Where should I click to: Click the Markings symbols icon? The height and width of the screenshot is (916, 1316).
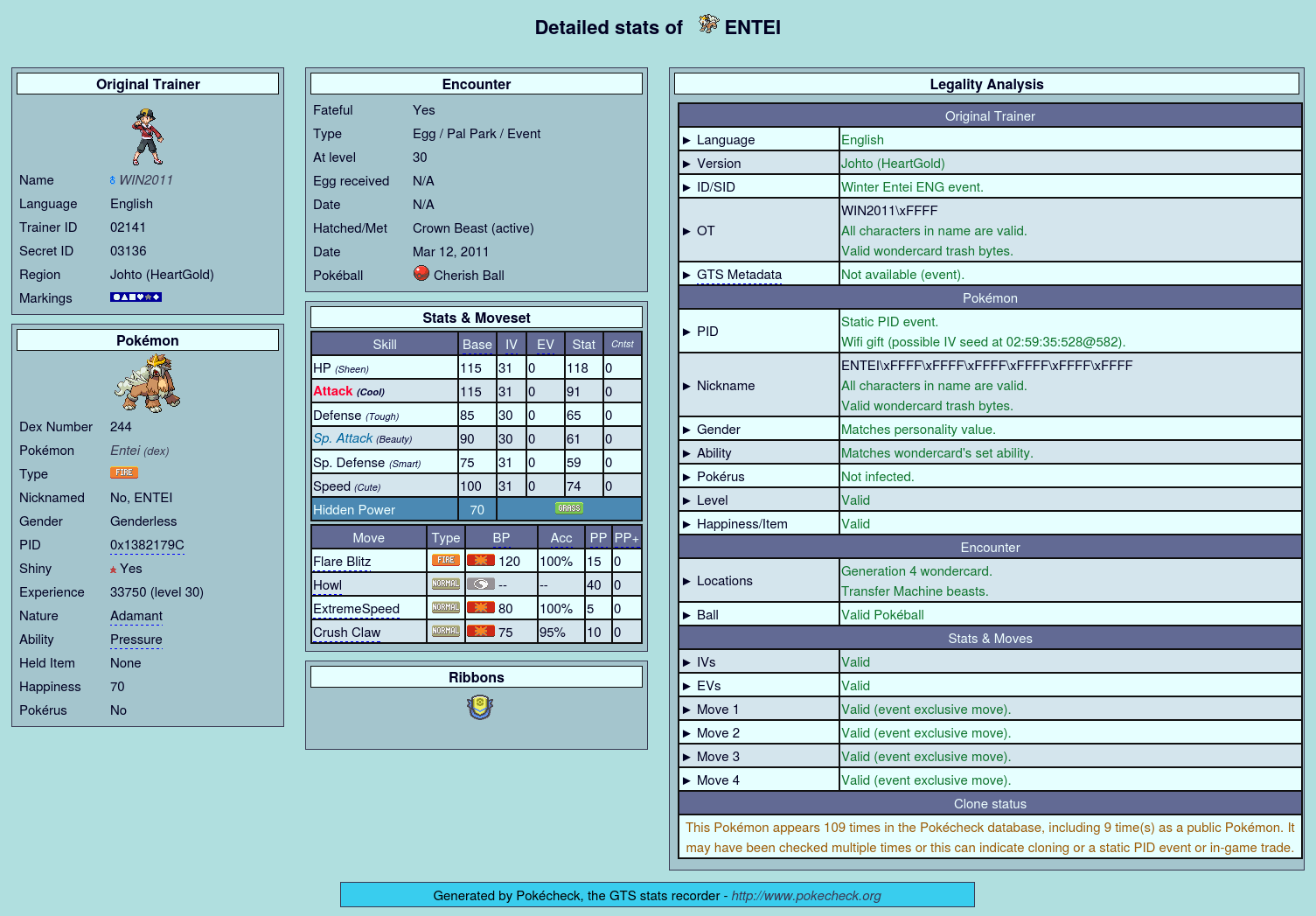(136, 297)
